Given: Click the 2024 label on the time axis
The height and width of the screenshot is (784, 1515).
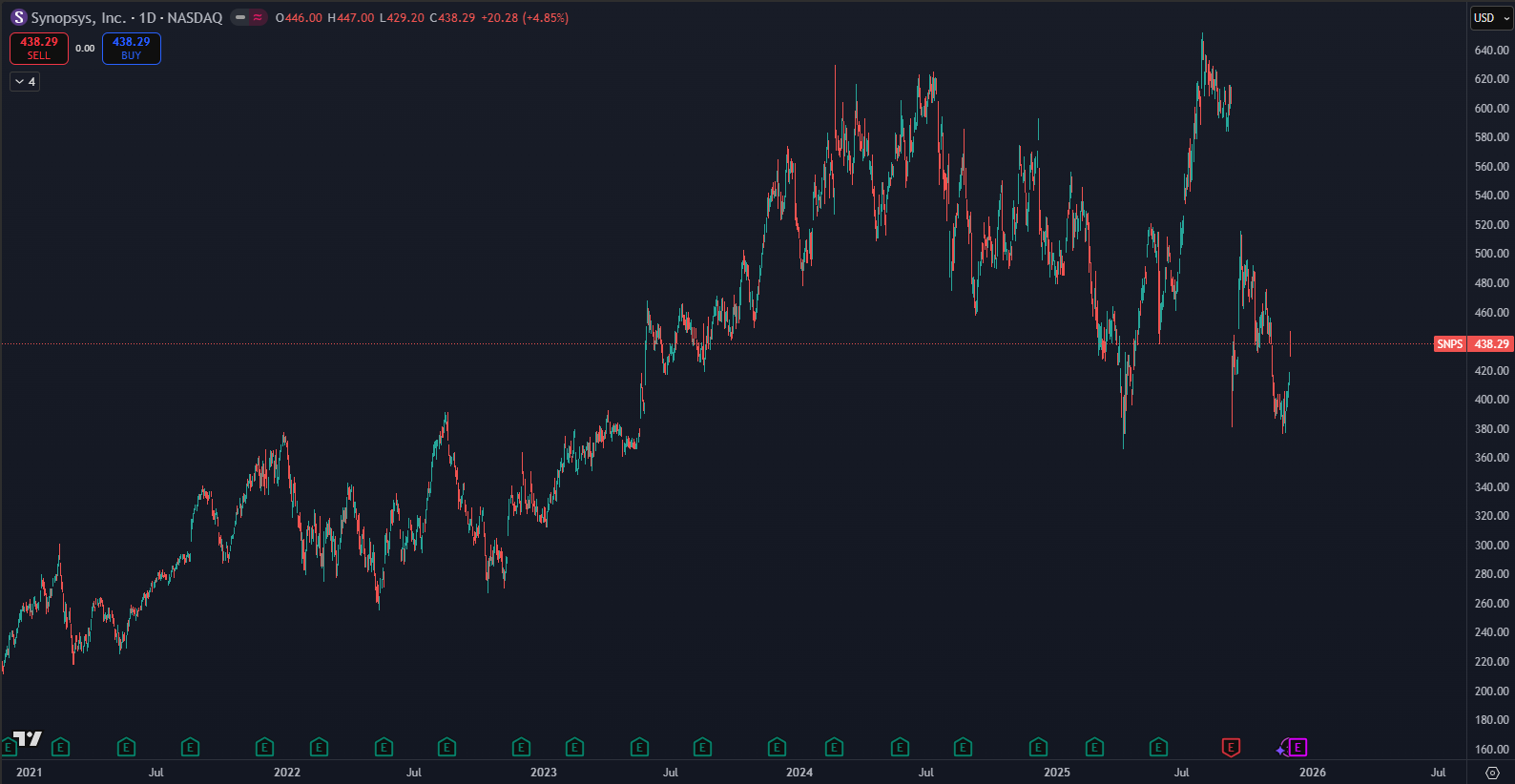Looking at the screenshot, I should pos(799,773).
